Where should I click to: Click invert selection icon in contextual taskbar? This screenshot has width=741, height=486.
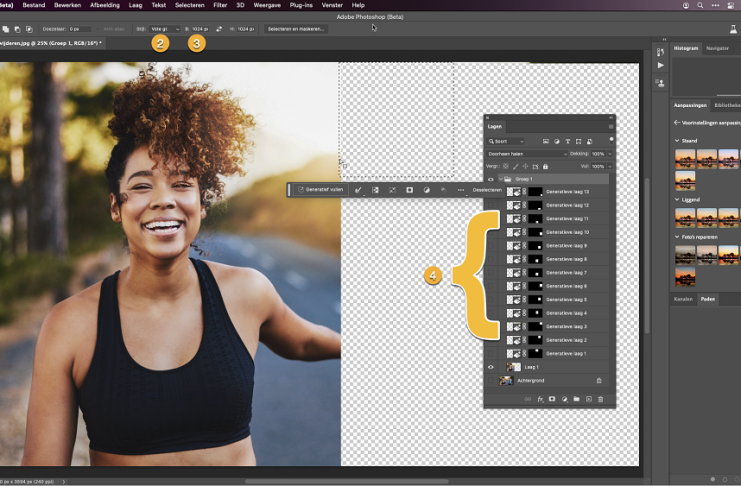tap(375, 190)
